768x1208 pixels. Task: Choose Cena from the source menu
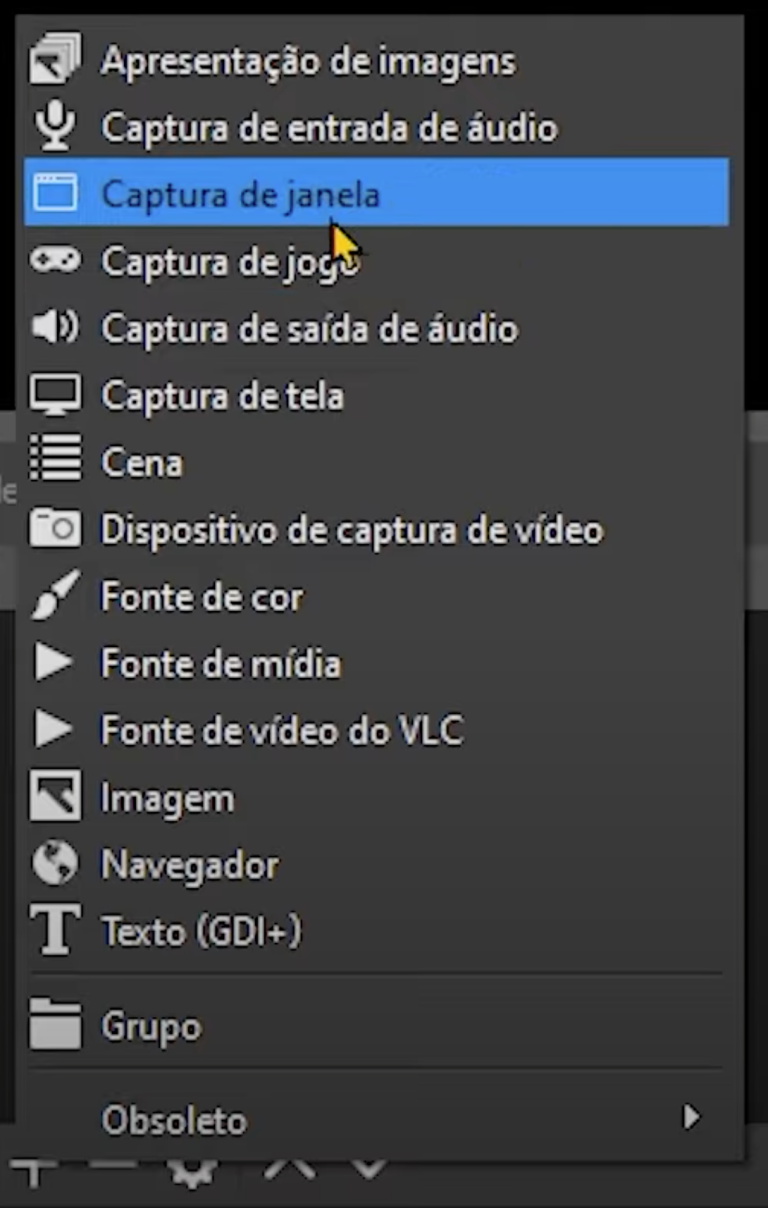(x=141, y=462)
